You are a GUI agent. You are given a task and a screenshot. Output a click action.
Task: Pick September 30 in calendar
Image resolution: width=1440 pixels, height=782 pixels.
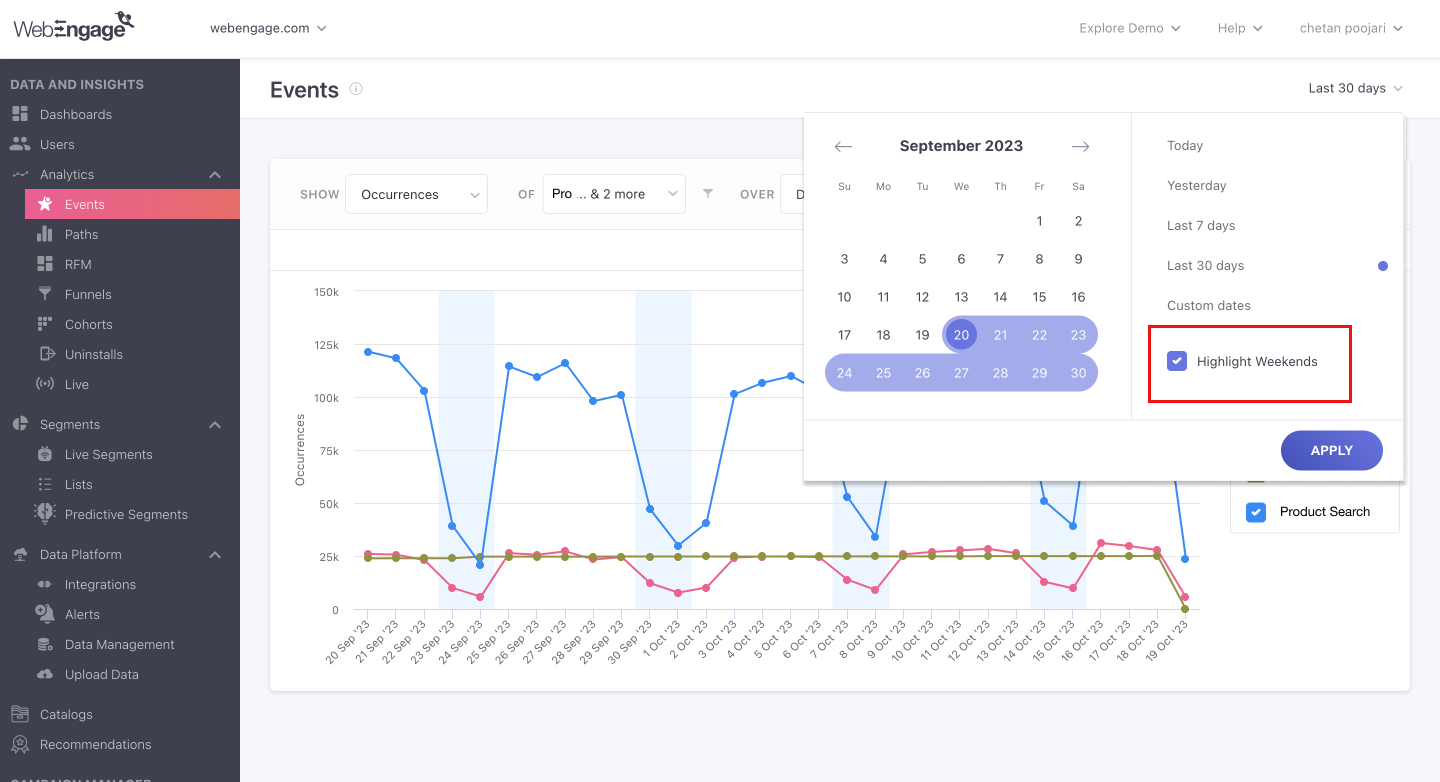(x=1078, y=373)
